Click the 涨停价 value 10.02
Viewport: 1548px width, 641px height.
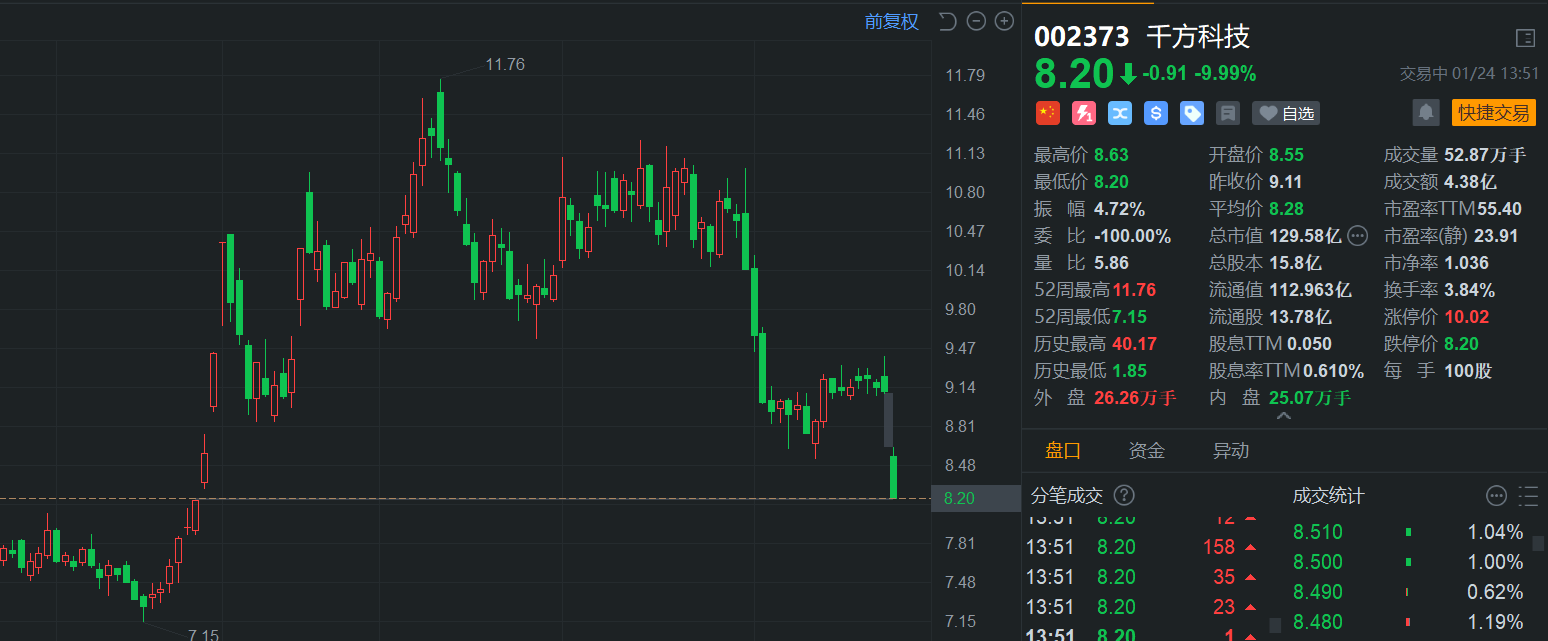[1468, 317]
